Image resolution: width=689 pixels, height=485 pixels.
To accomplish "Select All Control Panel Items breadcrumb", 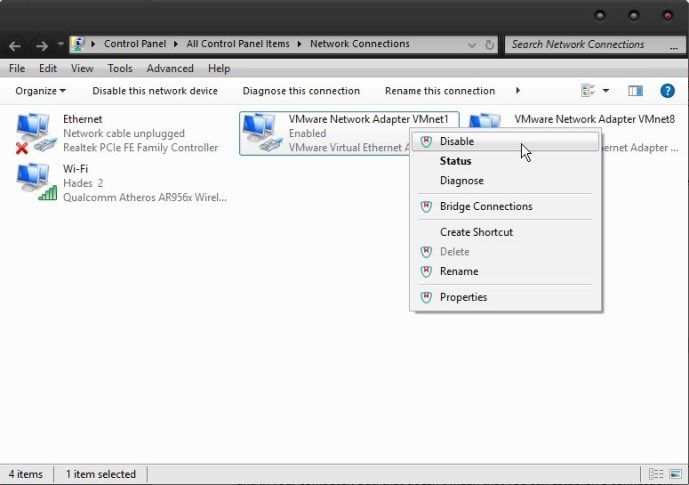I will click(x=238, y=44).
